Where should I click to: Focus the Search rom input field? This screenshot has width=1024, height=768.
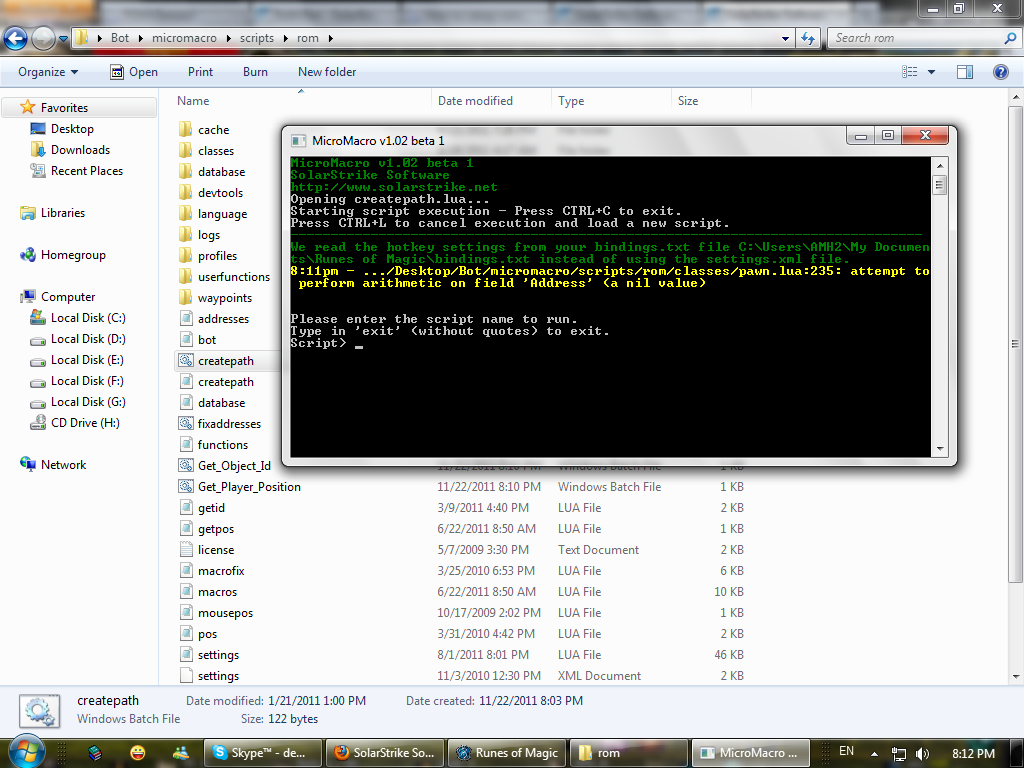click(x=917, y=39)
